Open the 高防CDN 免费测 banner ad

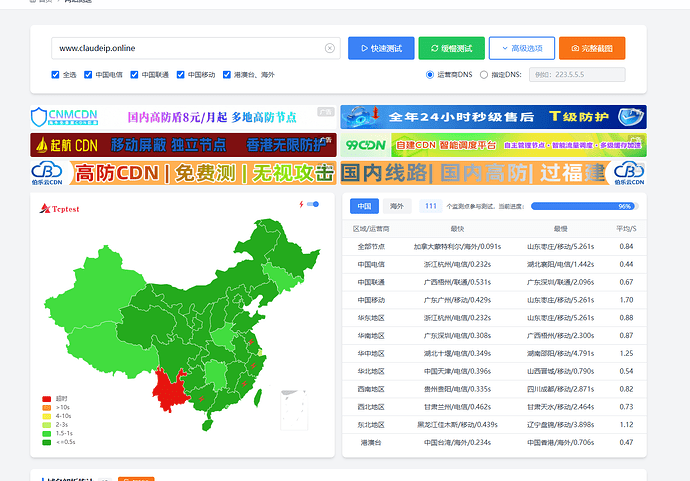[183, 173]
